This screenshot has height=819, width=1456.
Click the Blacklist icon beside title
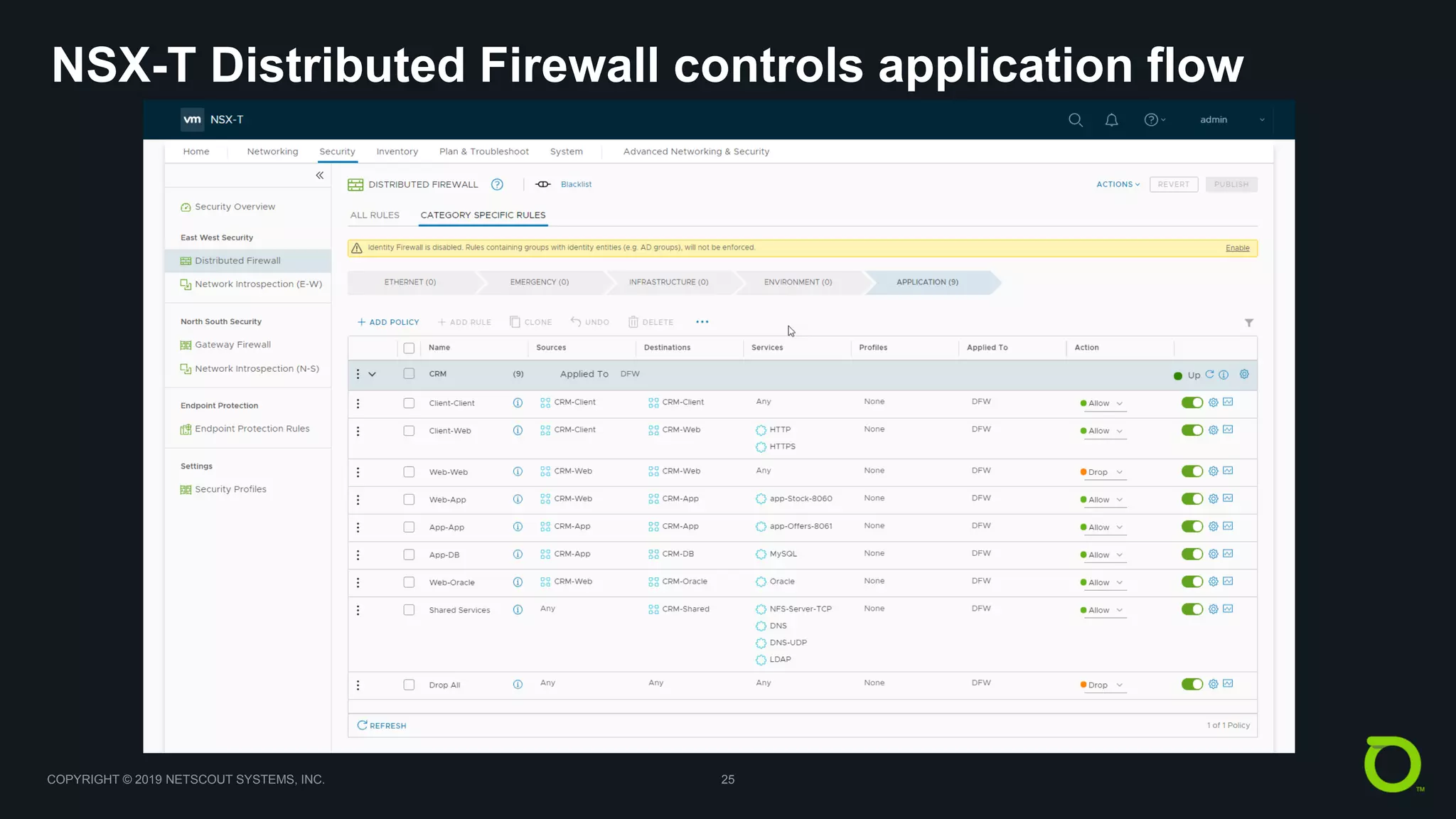coord(543,185)
